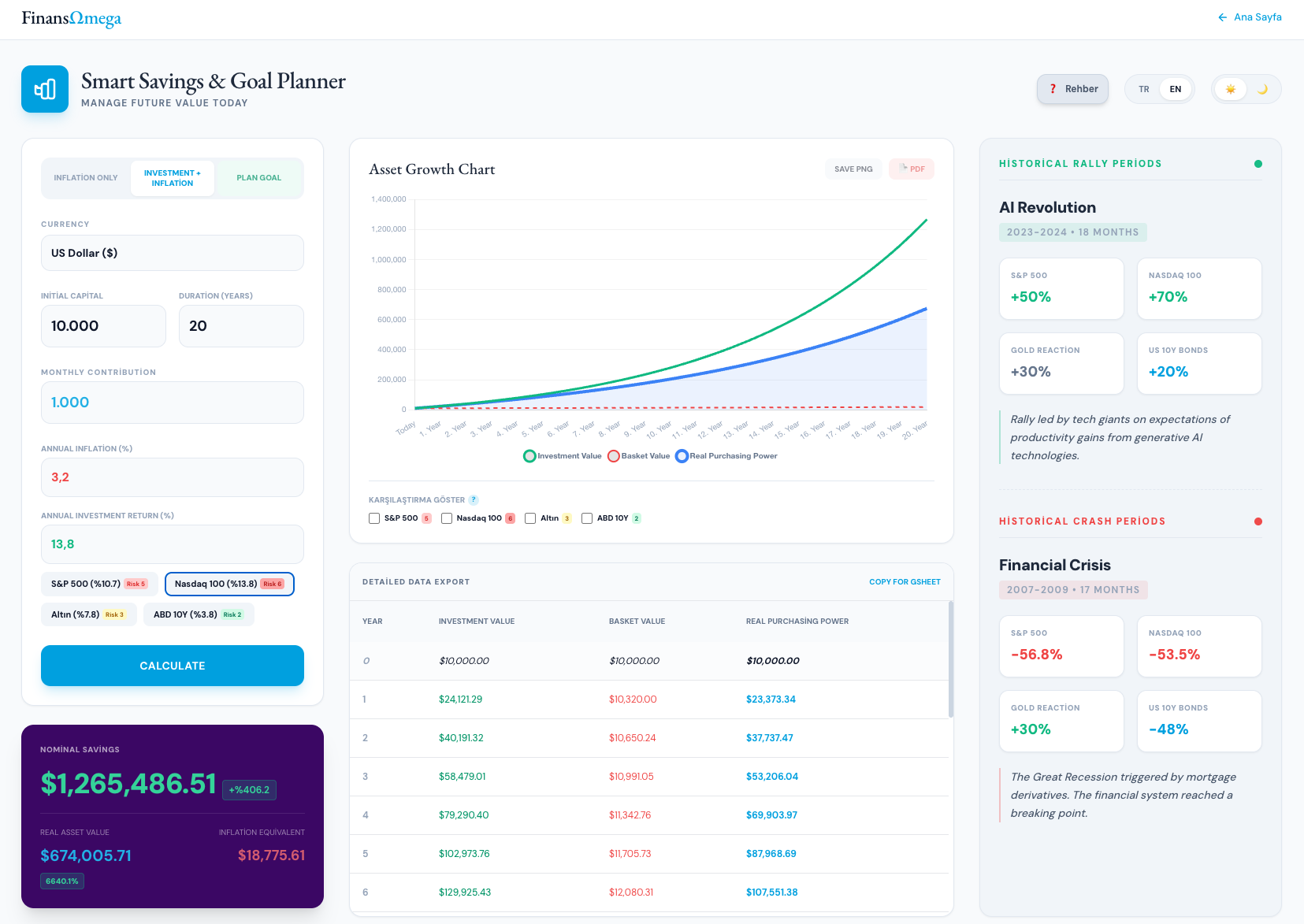Click the help icon beside Karşılaştırma Göster
1304x924 pixels.
(474, 499)
